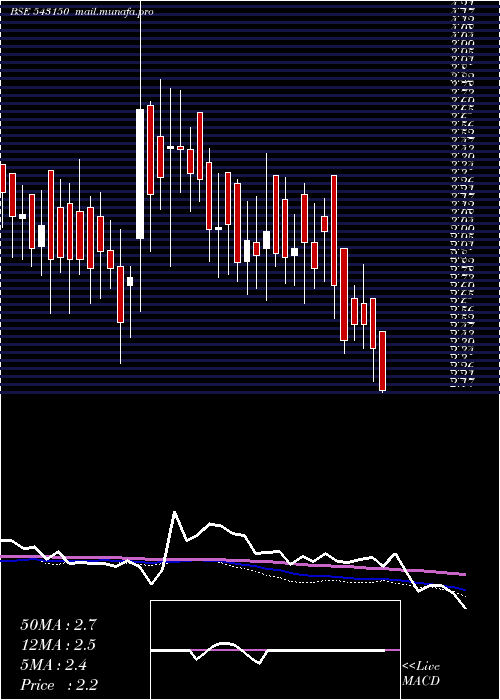Open the boxed MACD inset chart
Image resolution: width=500 pixels, height=700 pixels.
[x=275, y=650]
